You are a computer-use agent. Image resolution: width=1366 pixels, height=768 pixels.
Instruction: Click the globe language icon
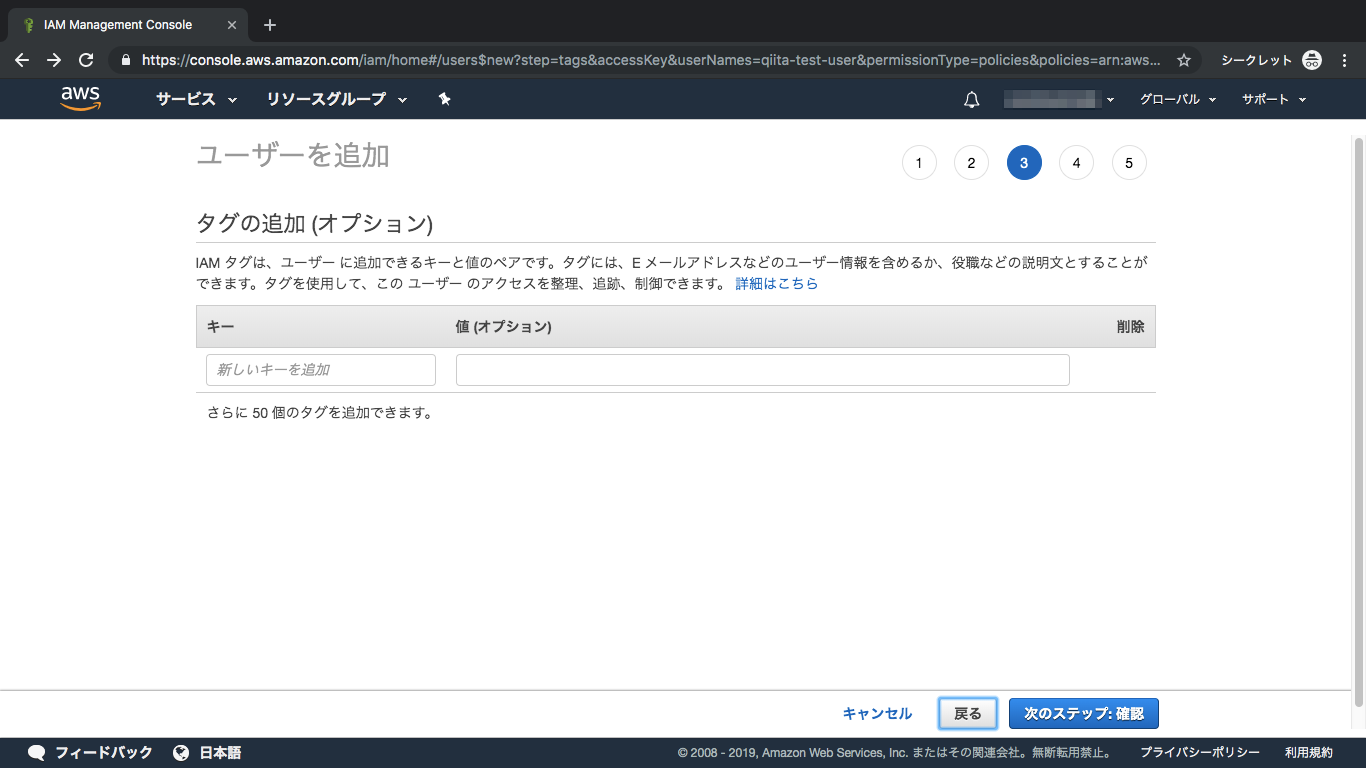181,753
